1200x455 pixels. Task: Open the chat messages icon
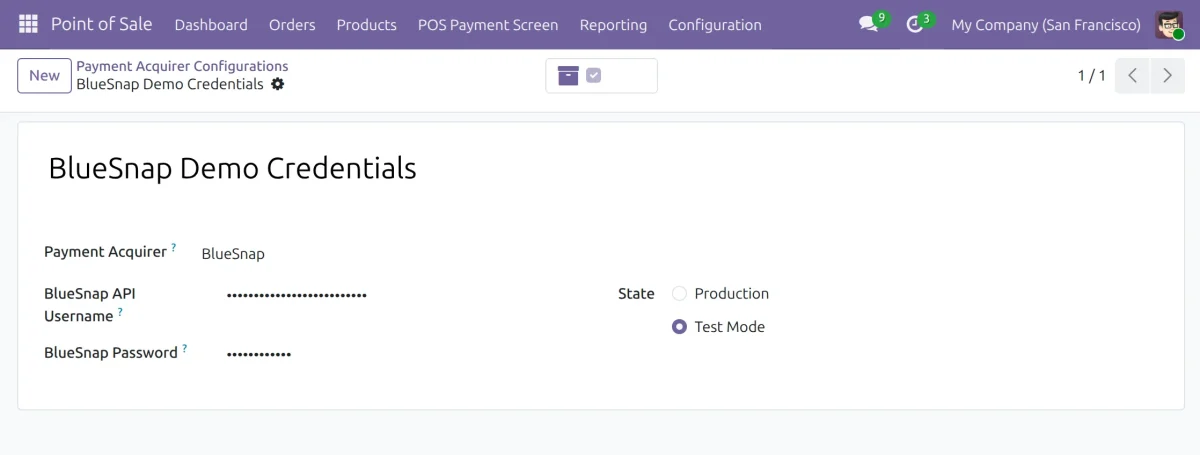[x=869, y=24]
